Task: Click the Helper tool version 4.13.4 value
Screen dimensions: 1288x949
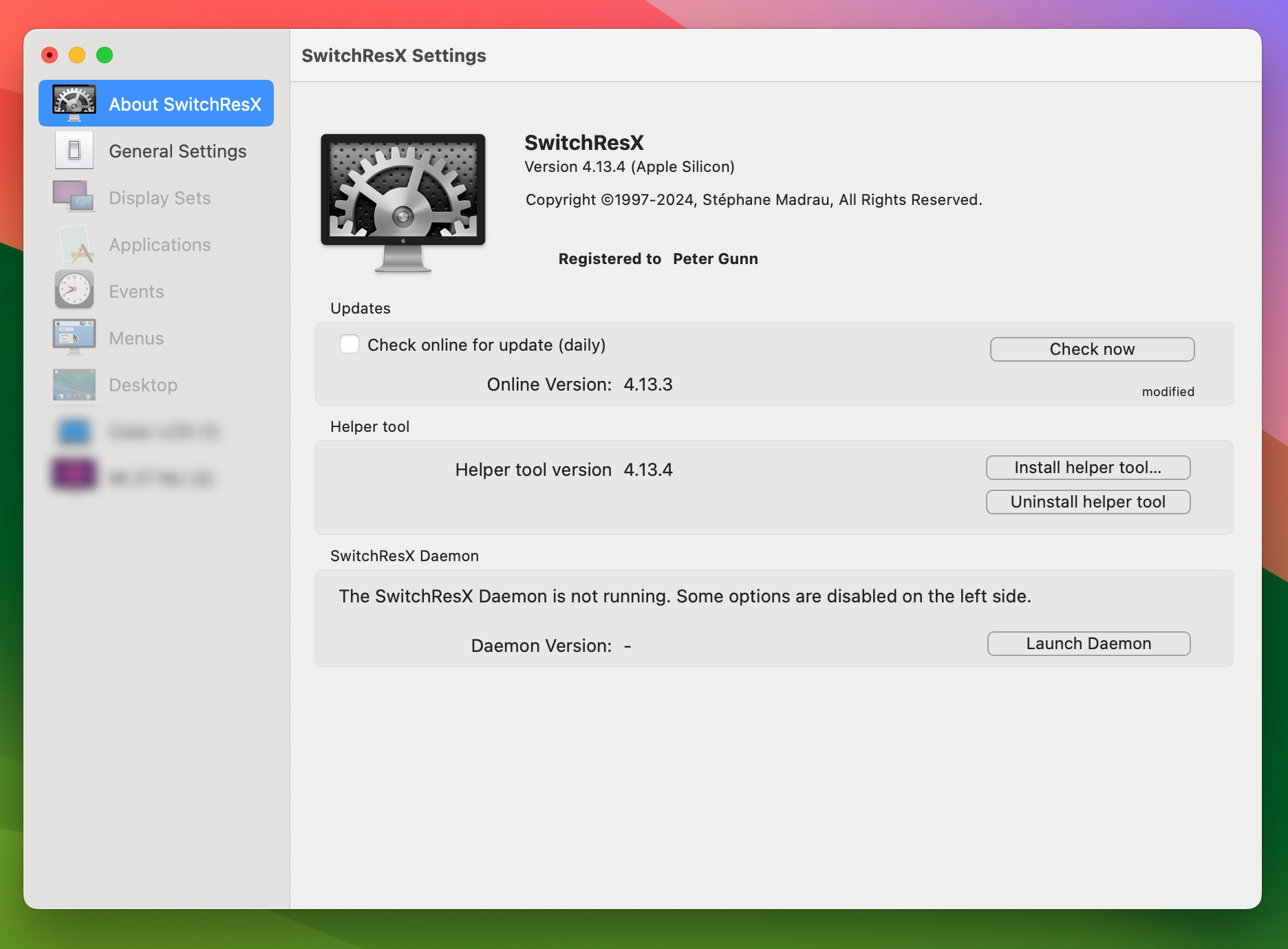Action: coord(648,470)
